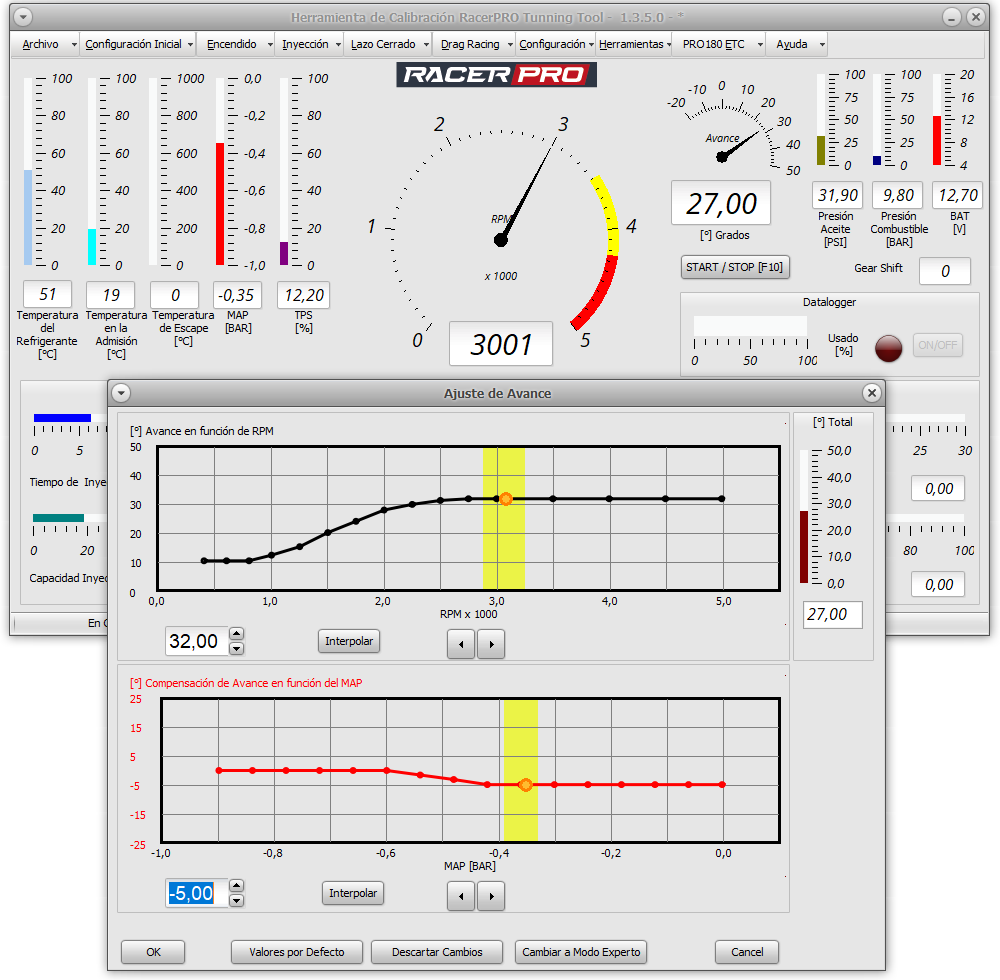The height and width of the screenshot is (980, 1000).
Task: Move to previous MAP curve point
Action: click(461, 896)
